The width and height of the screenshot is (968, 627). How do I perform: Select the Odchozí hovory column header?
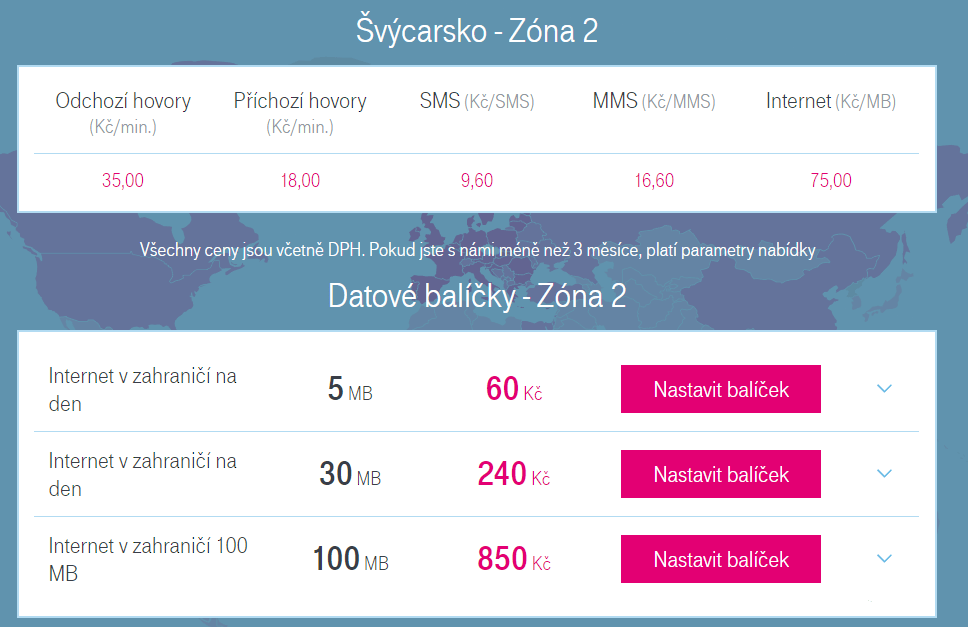coord(123,113)
